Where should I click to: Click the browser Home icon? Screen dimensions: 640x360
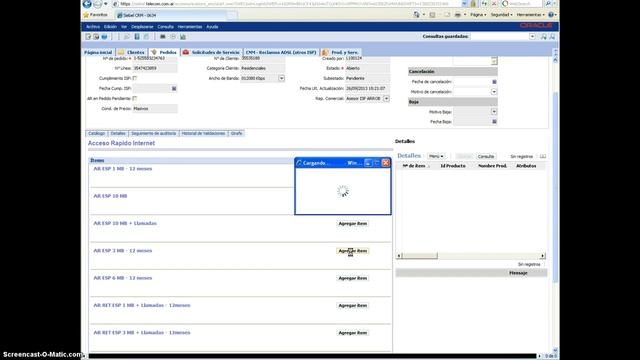click(x=417, y=15)
